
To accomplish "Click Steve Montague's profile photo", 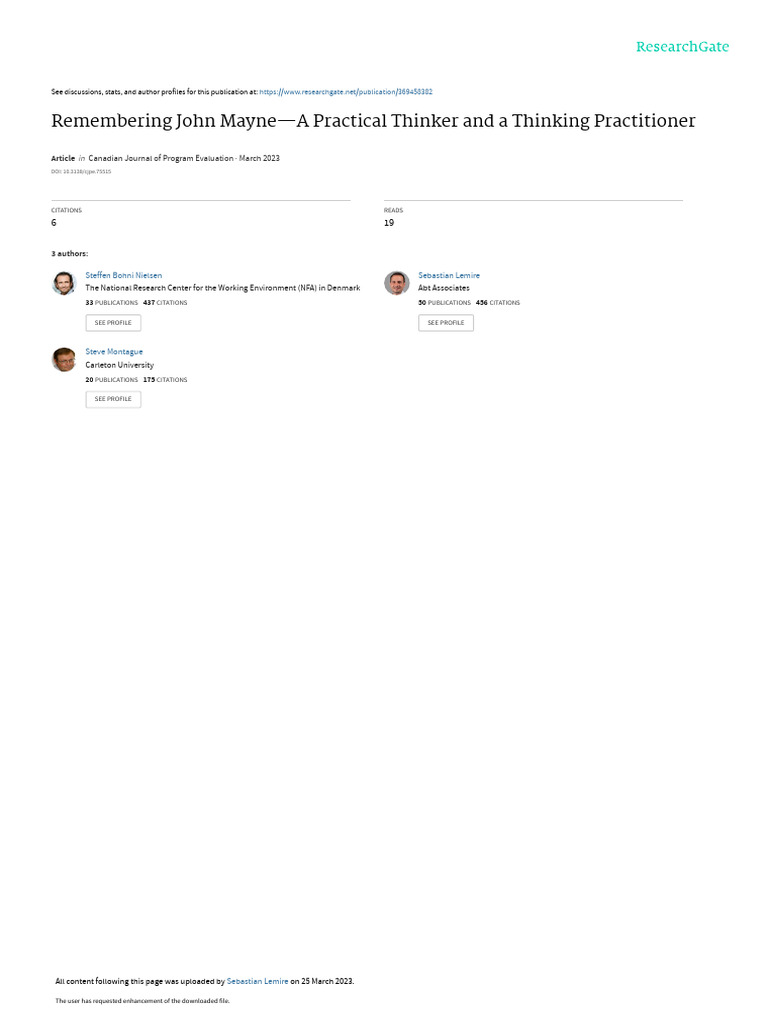I will click(x=64, y=360).
